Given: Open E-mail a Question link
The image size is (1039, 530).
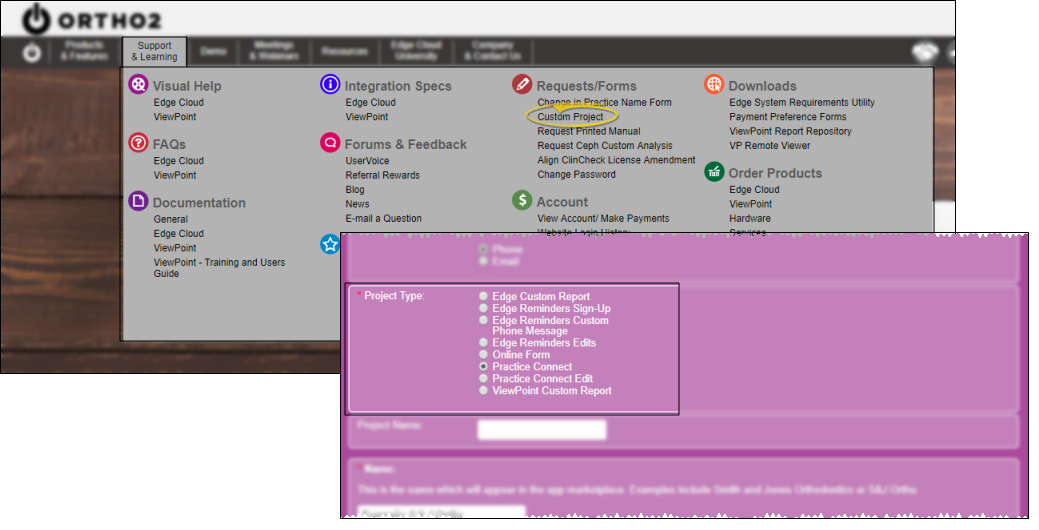Looking at the screenshot, I should [x=384, y=219].
